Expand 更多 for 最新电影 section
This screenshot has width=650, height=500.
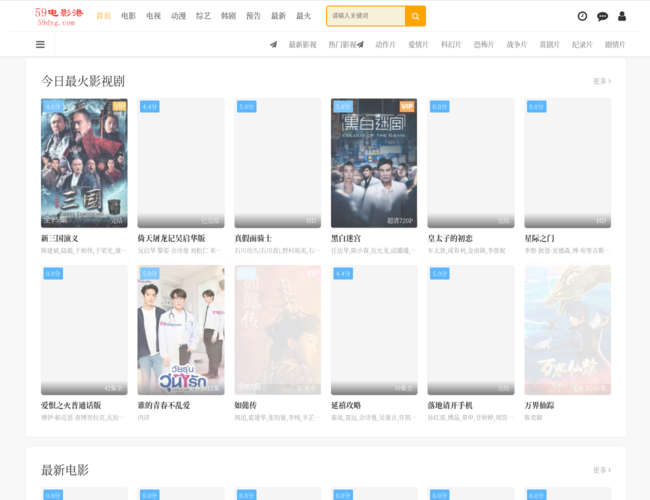pyautogui.click(x=602, y=470)
